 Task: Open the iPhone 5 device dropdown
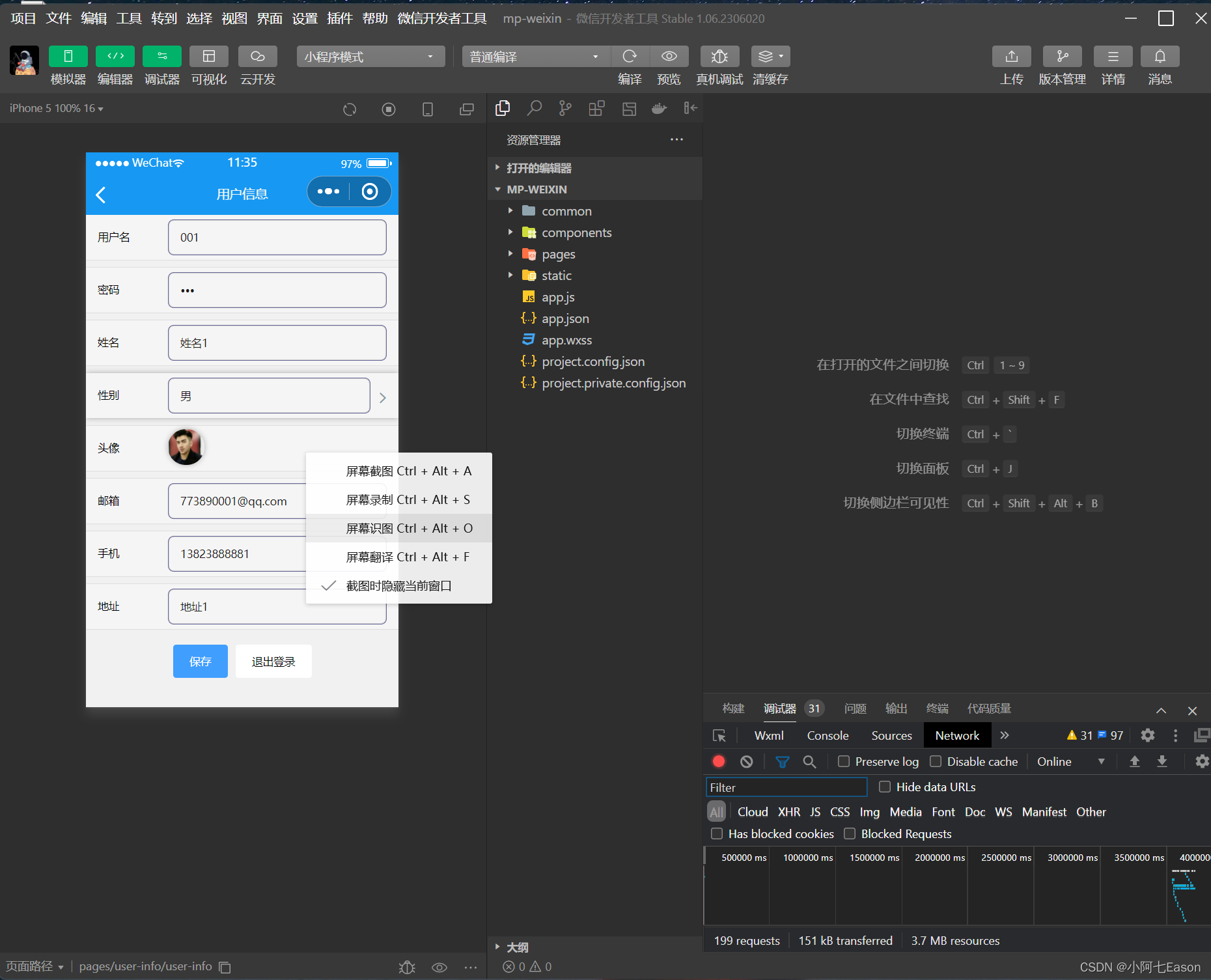[x=57, y=108]
